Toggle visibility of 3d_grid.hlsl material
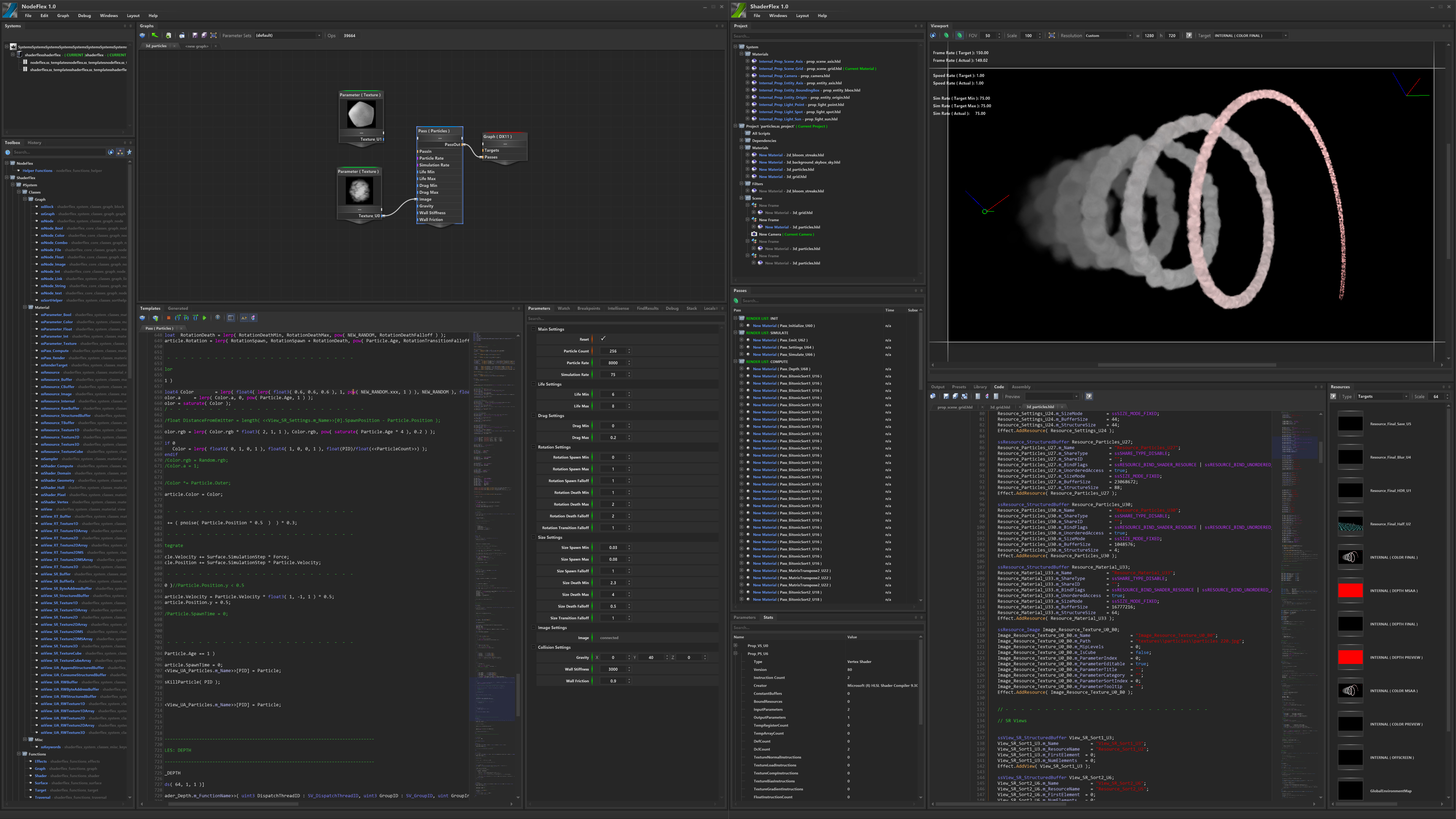This screenshot has width=1456, height=819. pyautogui.click(x=754, y=176)
